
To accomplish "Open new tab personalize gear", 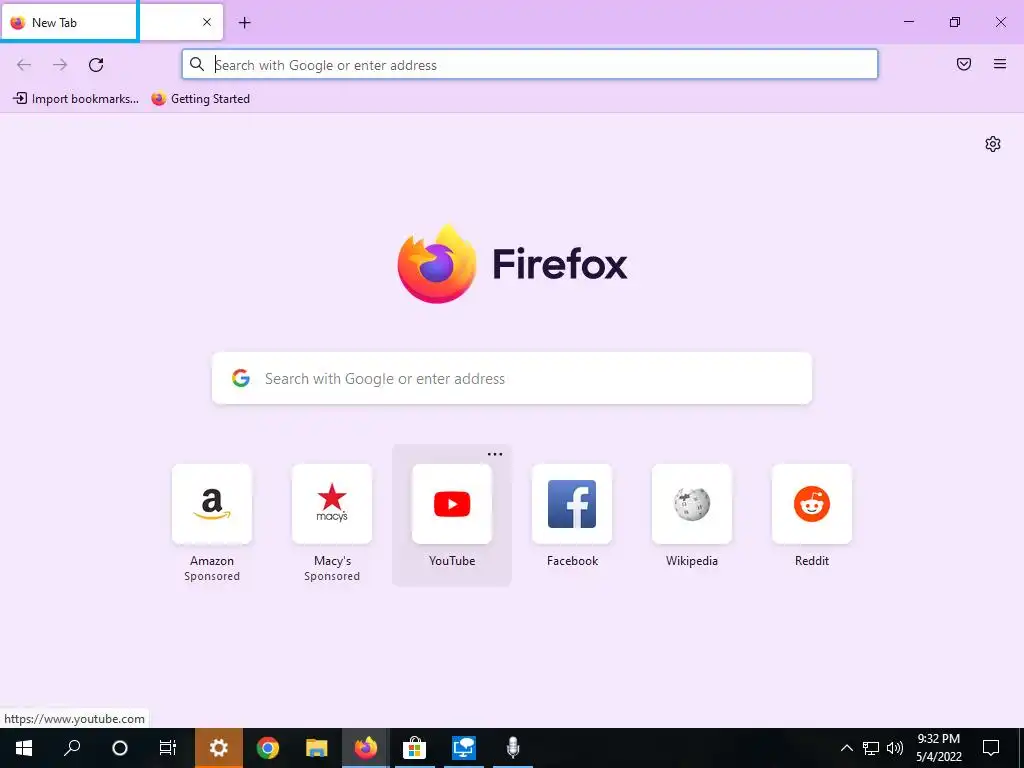I will [x=993, y=144].
